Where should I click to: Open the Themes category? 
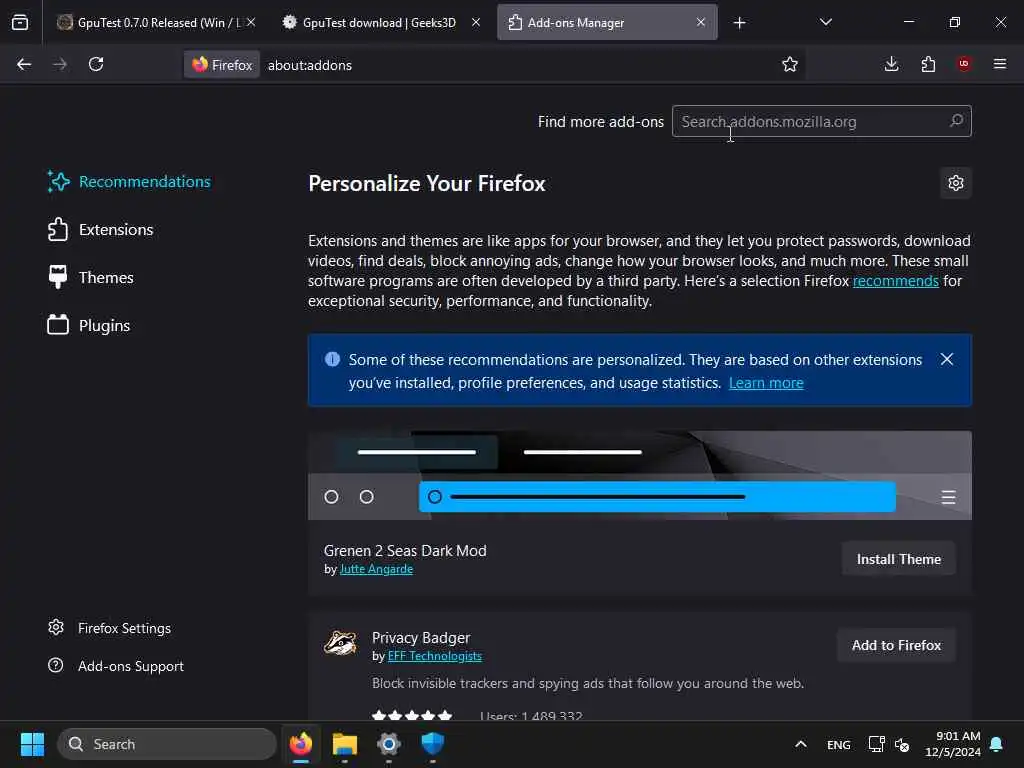(91, 278)
